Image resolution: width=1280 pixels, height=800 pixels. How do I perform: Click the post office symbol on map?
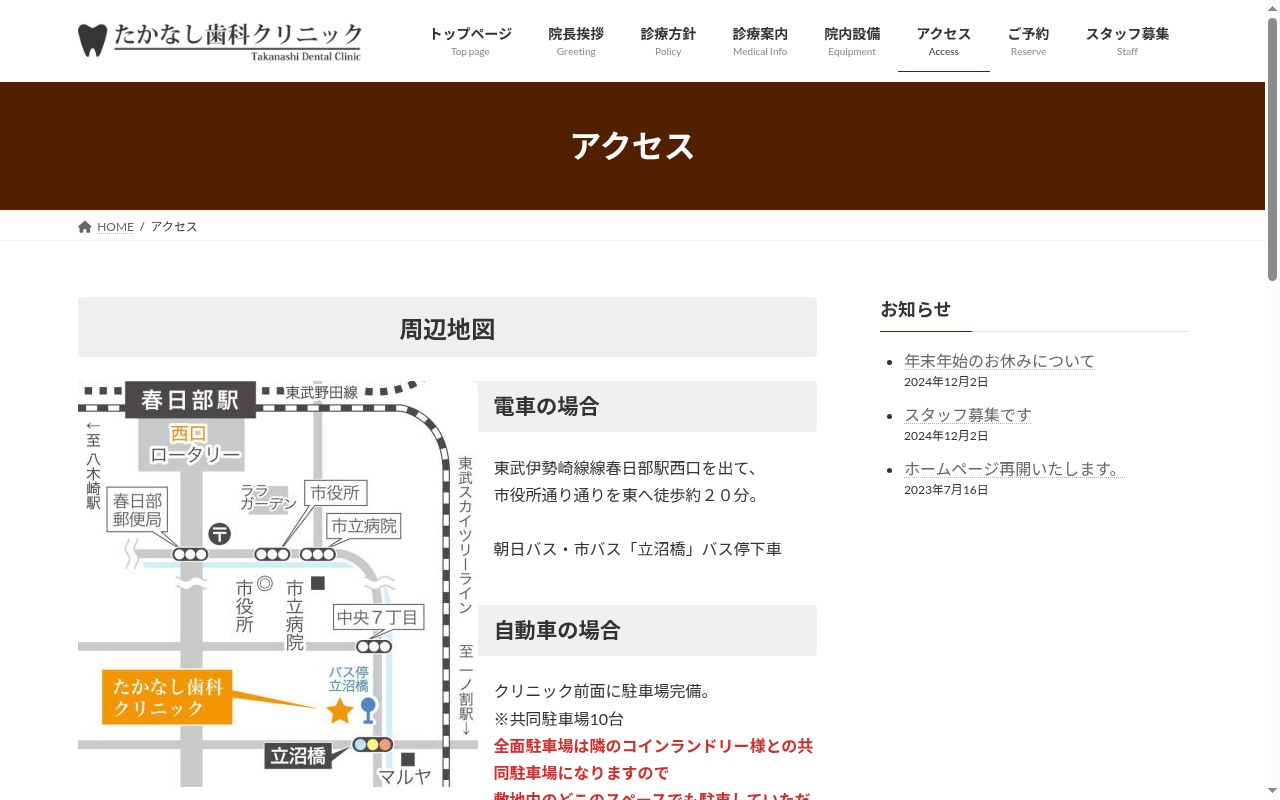219,534
